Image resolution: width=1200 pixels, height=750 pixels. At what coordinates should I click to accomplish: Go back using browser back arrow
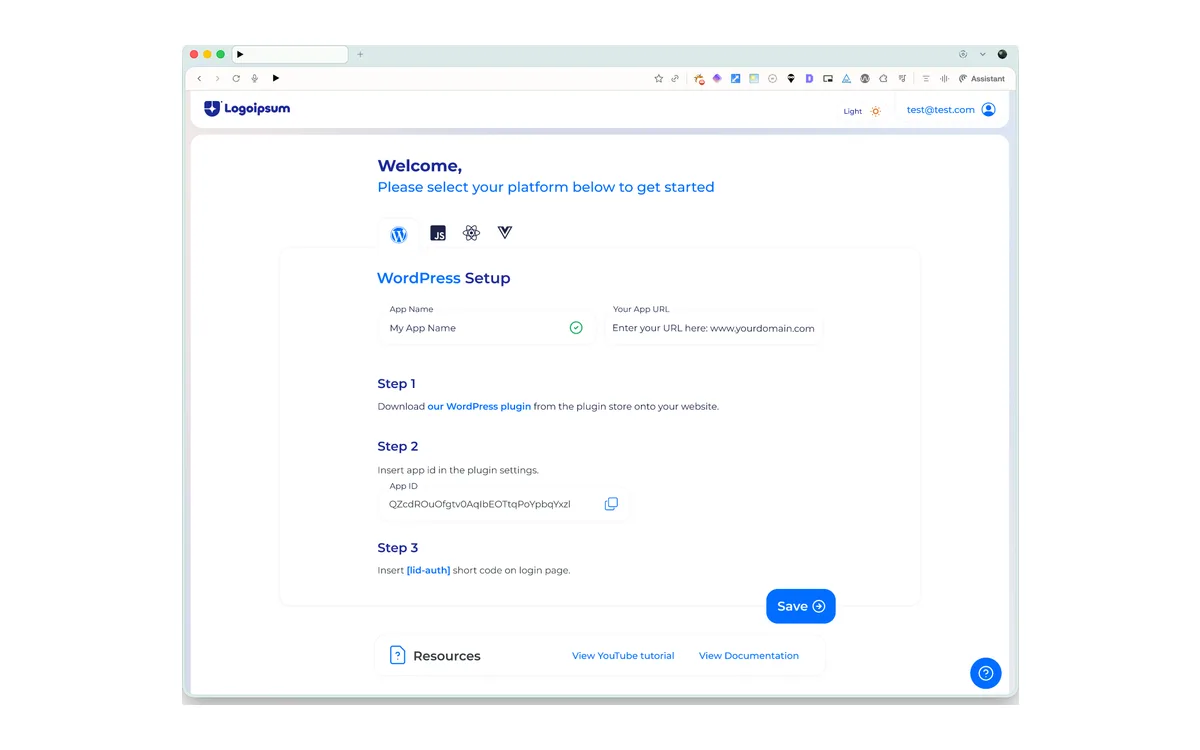[x=199, y=78]
